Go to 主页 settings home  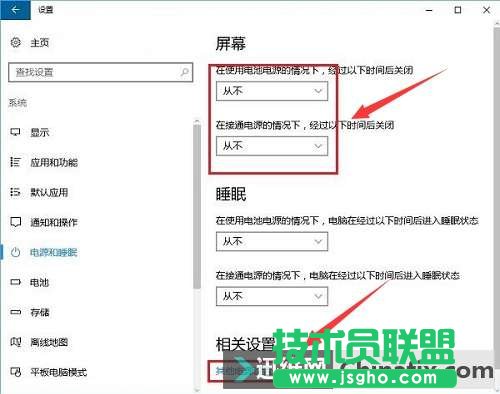[40, 43]
